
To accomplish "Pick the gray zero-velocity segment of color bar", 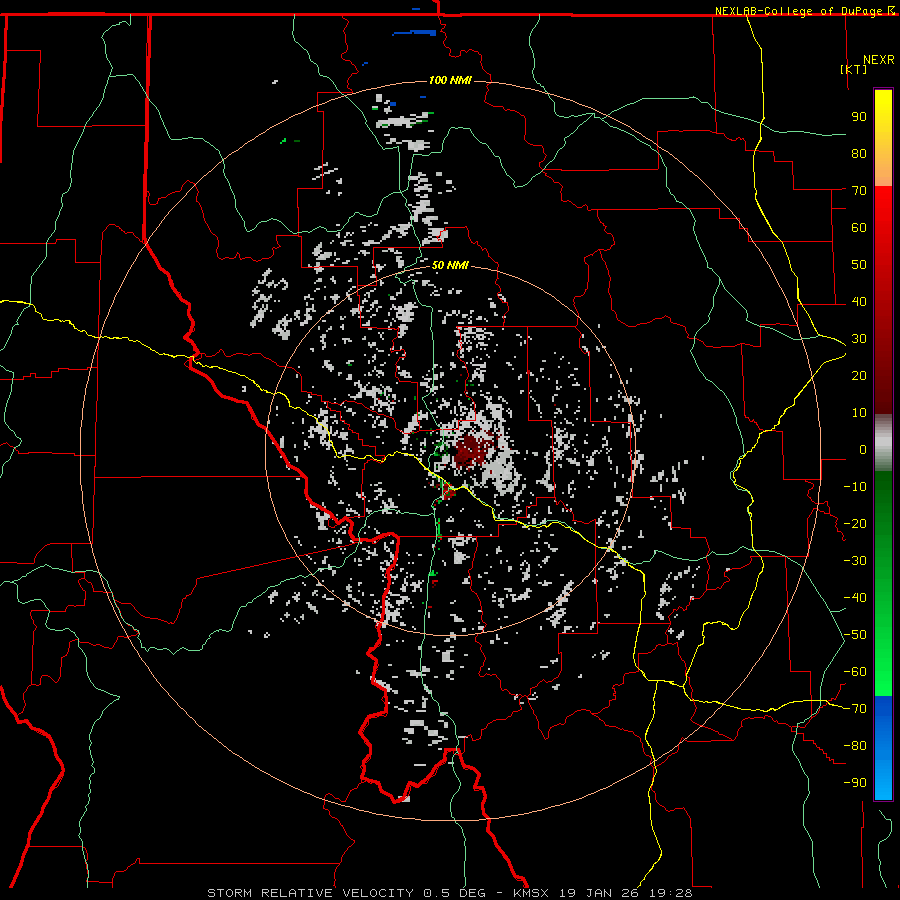I will [x=883, y=443].
